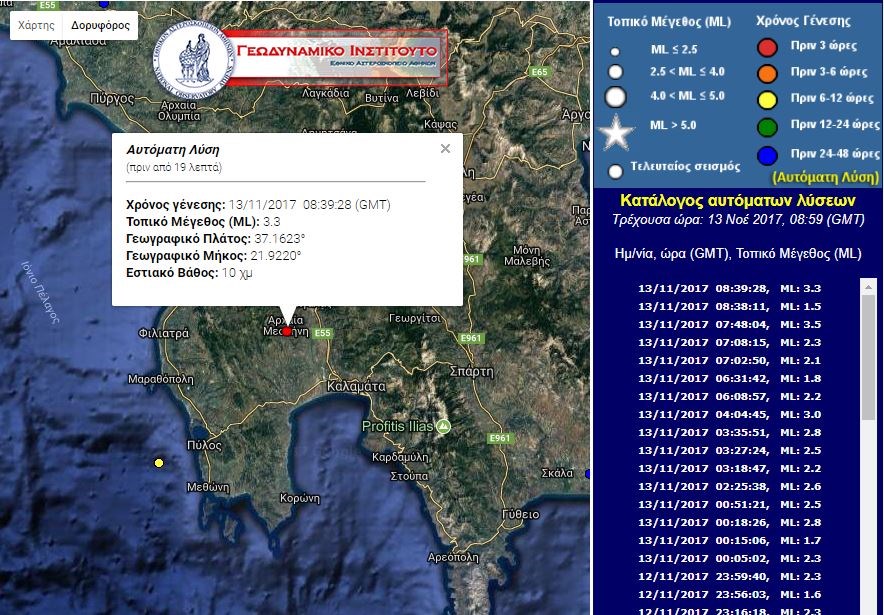Click the yellow earthquake marker west of Πύλος
This screenshot has width=884, height=615.
[x=158, y=463]
